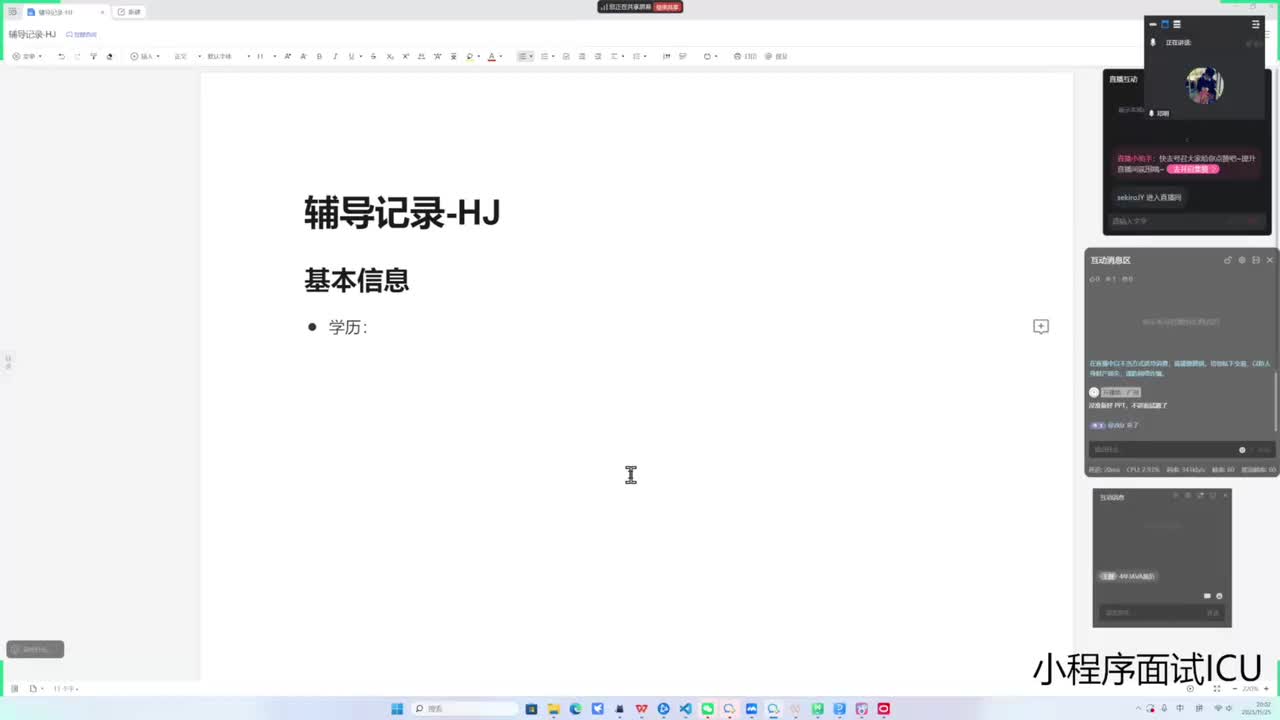Viewport: 1280px width, 720px height.
Task: Open File Explorer from the taskbar
Action: [x=553, y=709]
